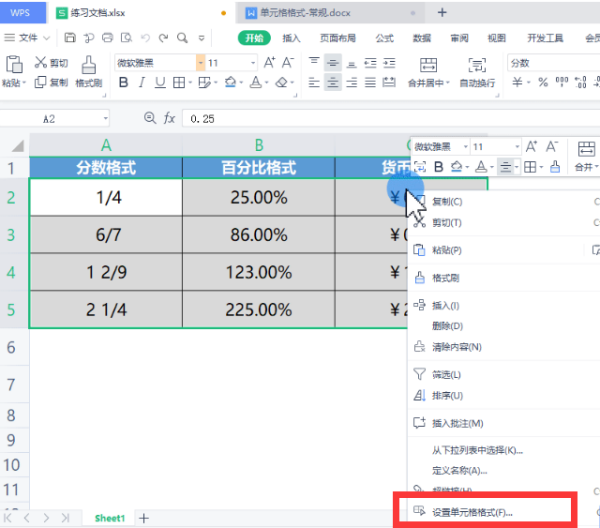Image resolution: width=600 pixels, height=528 pixels.
Task: Select the Sheet1 worksheet tab
Action: click(x=110, y=518)
